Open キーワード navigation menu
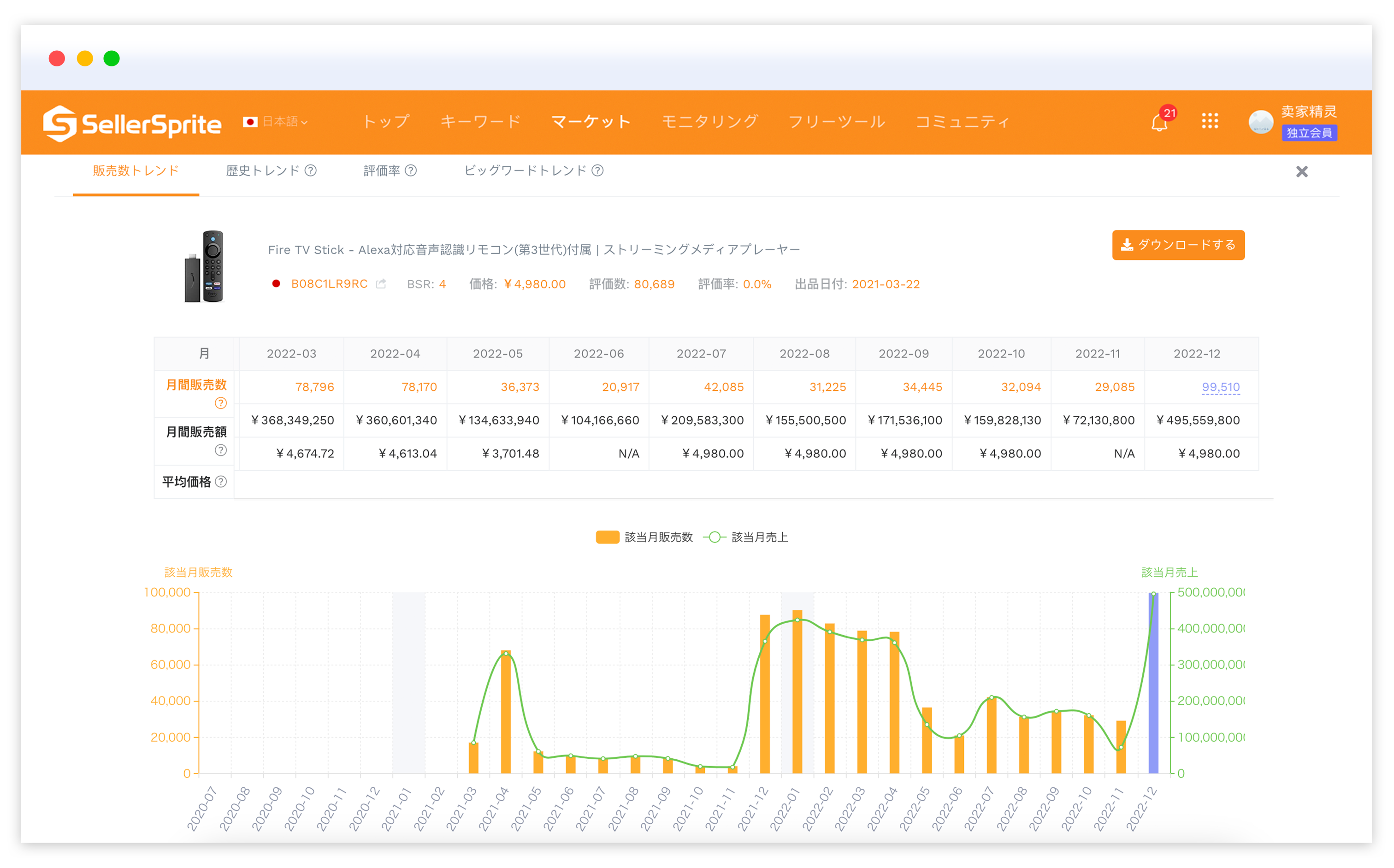Image resolution: width=1394 pixels, height=868 pixels. [x=480, y=122]
